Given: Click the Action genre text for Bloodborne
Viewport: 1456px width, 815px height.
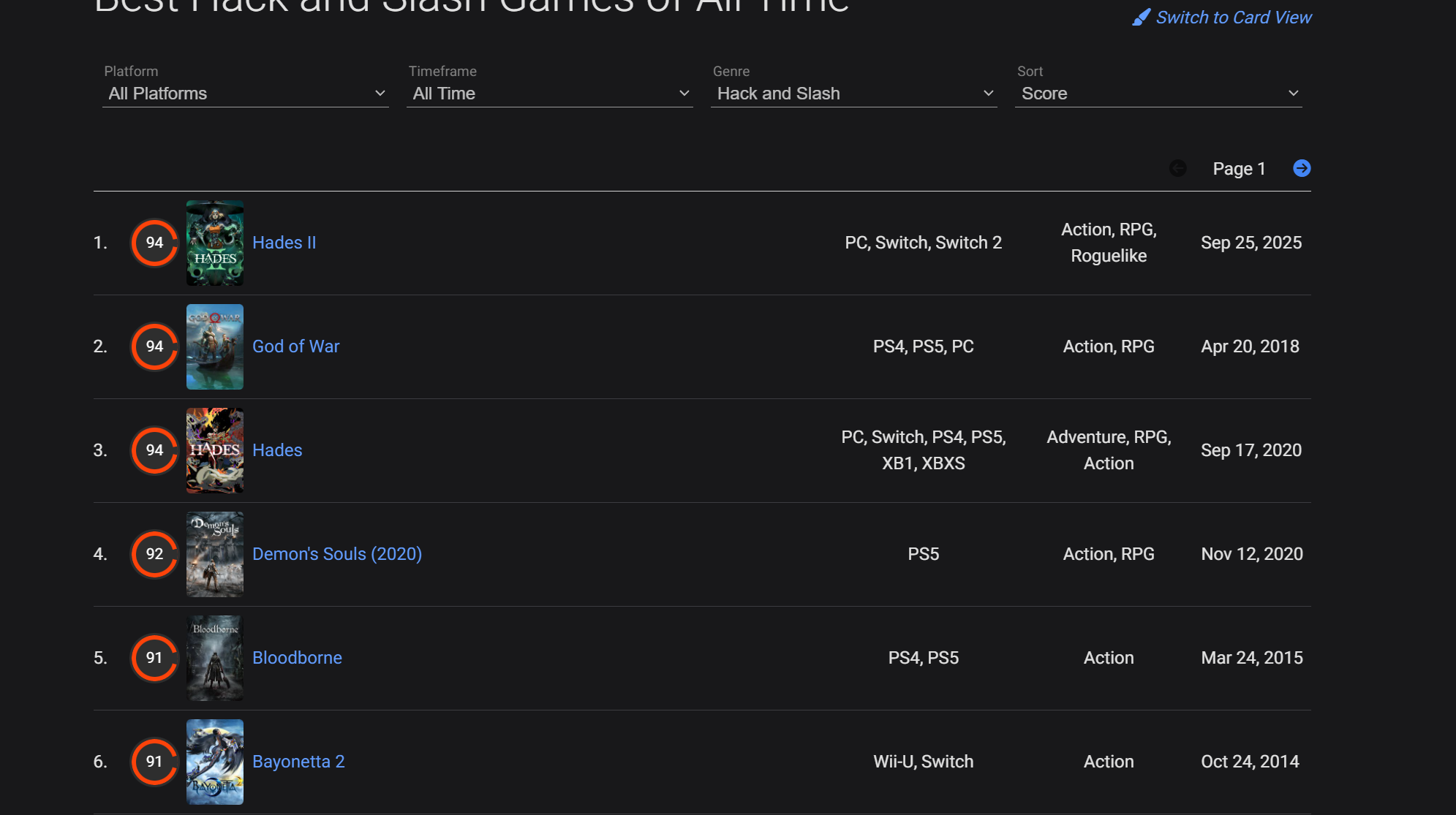Looking at the screenshot, I should click(1109, 658).
